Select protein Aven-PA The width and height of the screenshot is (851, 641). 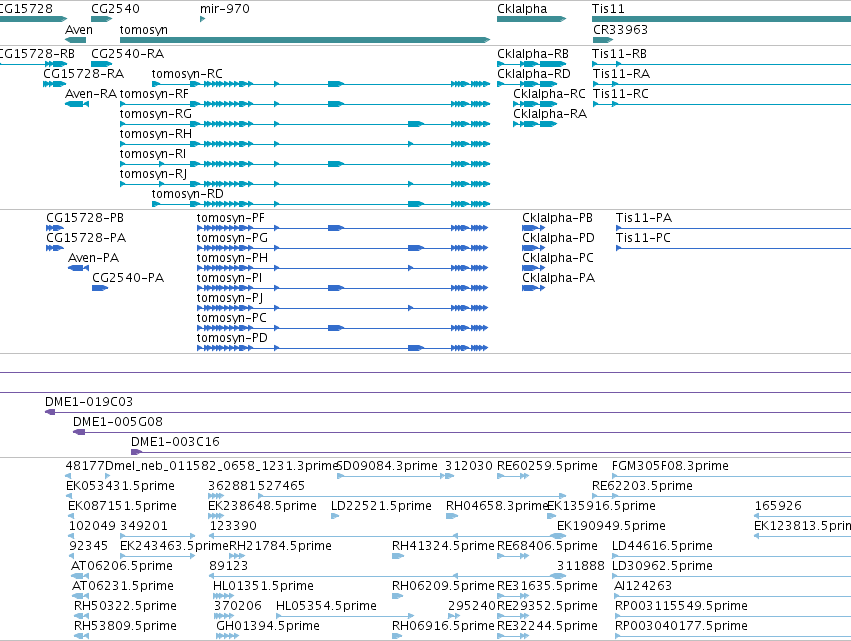coord(79,268)
